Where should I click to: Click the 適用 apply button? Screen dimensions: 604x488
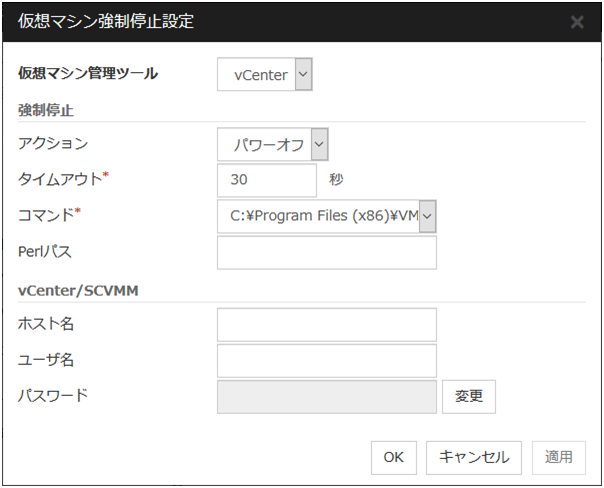[558, 457]
